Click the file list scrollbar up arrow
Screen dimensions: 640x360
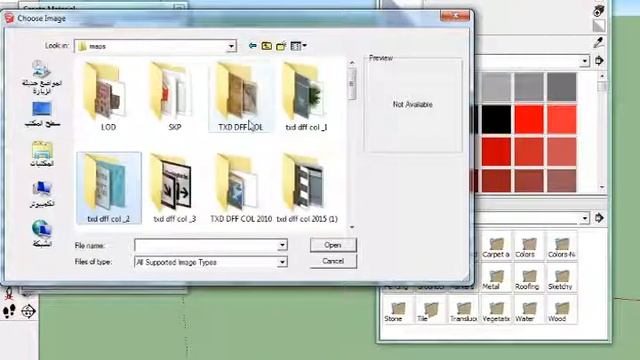(x=352, y=62)
